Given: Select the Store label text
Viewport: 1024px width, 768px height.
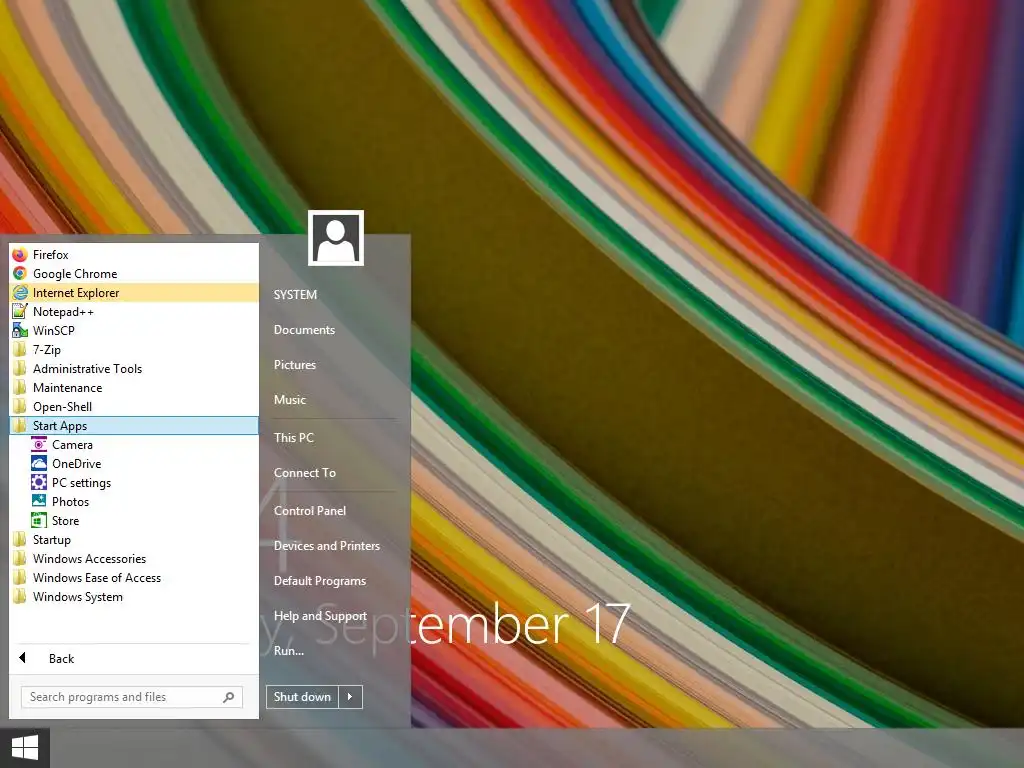Looking at the screenshot, I should pos(65,520).
